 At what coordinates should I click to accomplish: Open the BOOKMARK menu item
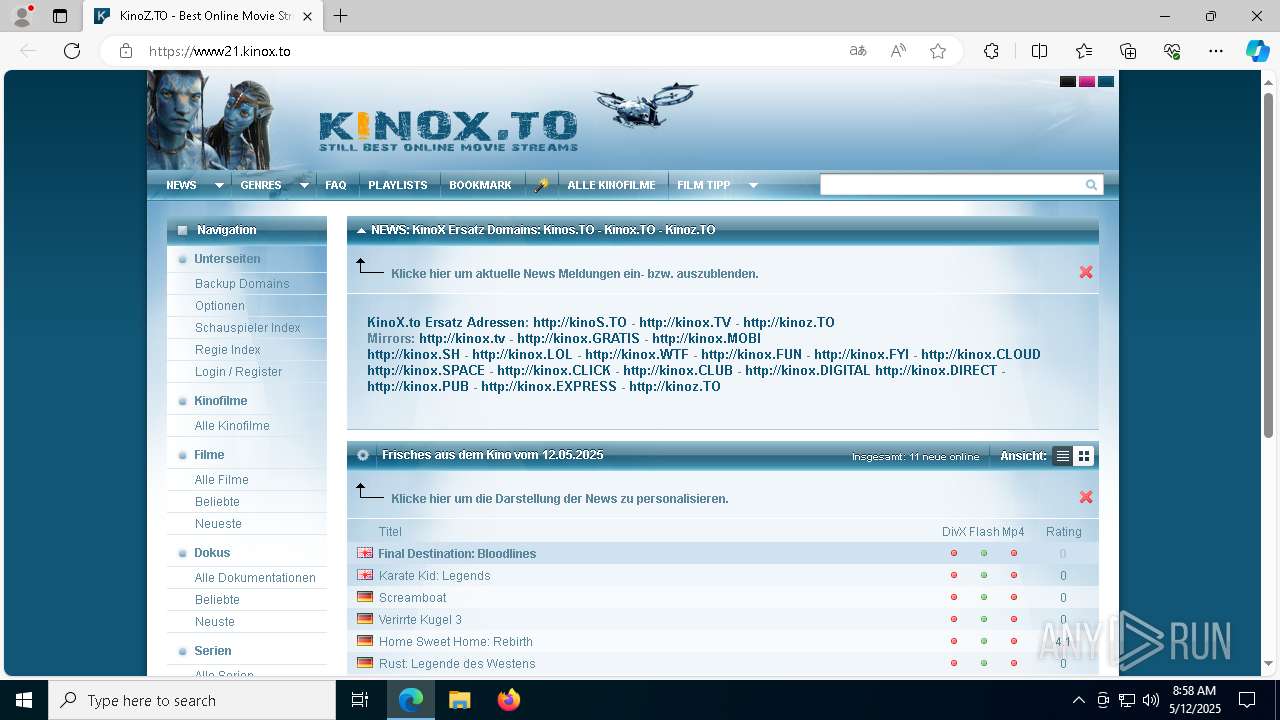[x=480, y=185]
